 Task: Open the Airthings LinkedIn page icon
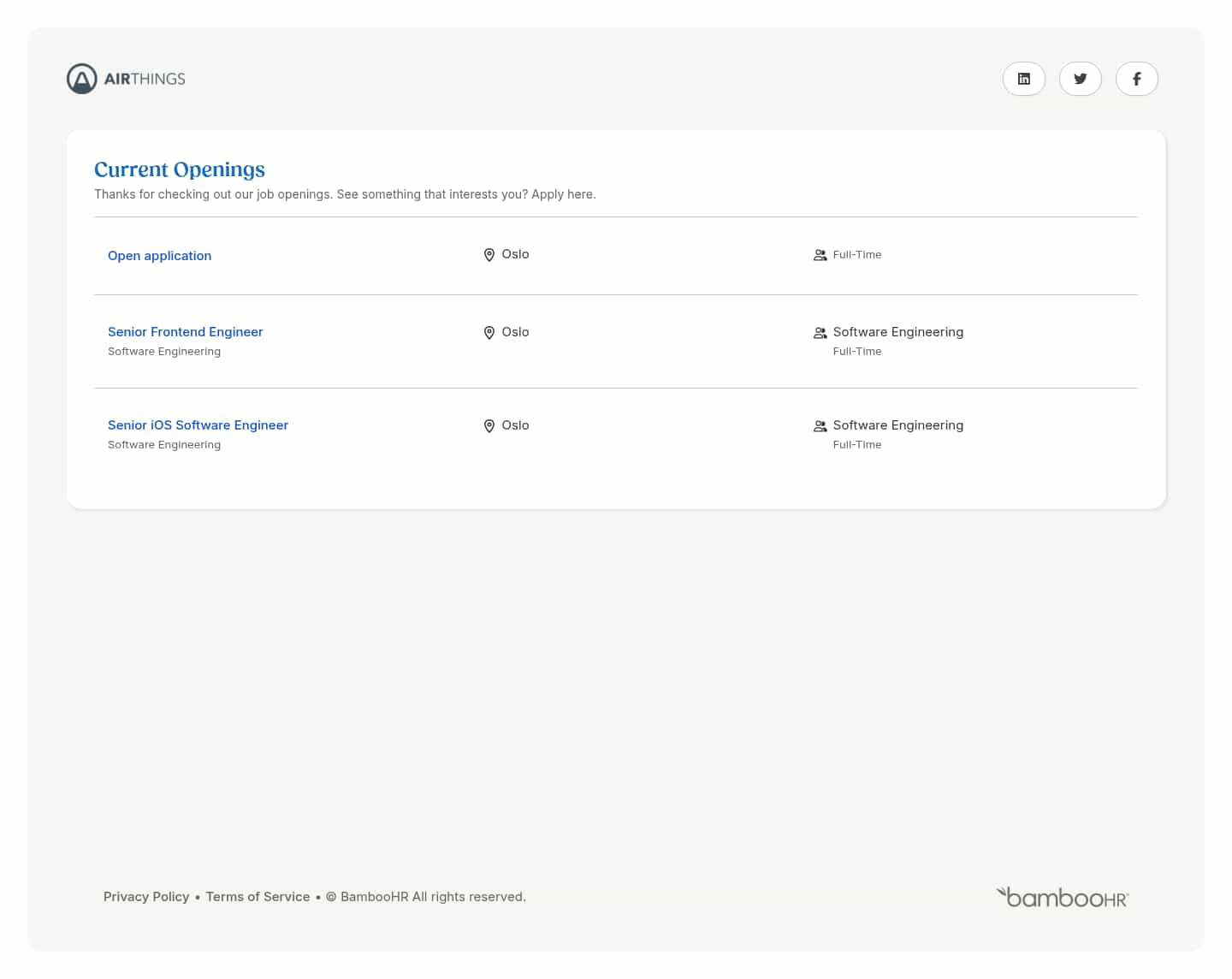click(1023, 79)
